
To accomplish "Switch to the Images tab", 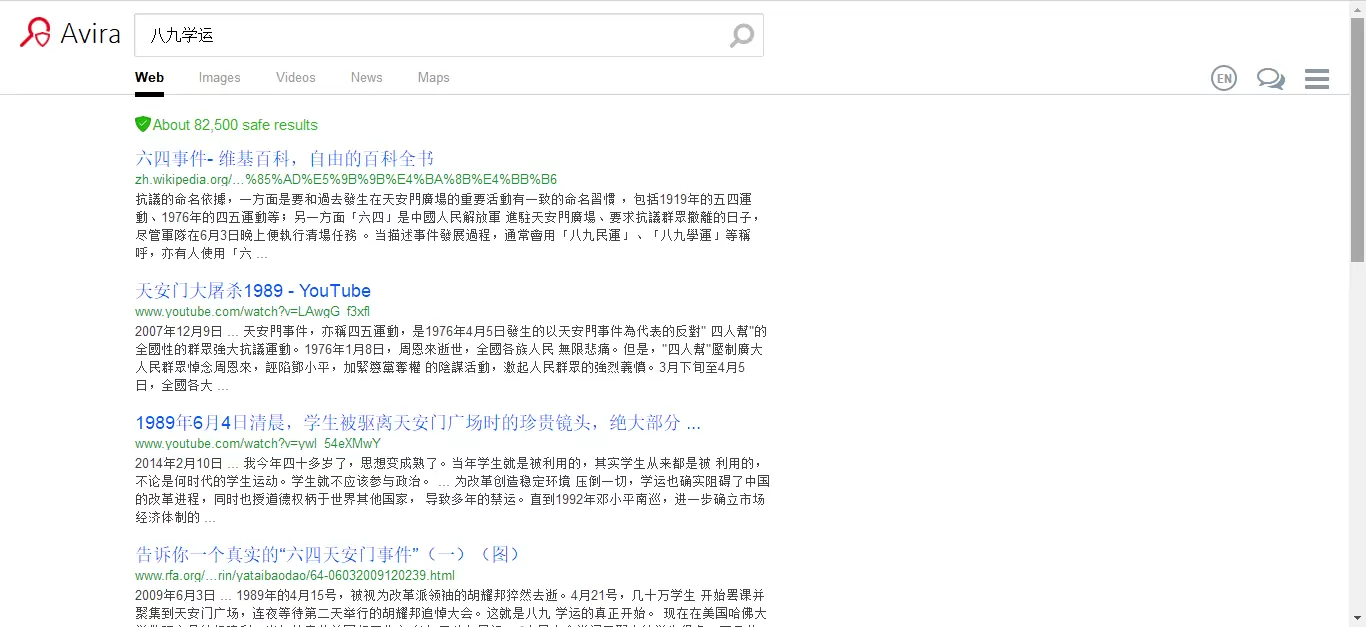I will click(x=219, y=77).
